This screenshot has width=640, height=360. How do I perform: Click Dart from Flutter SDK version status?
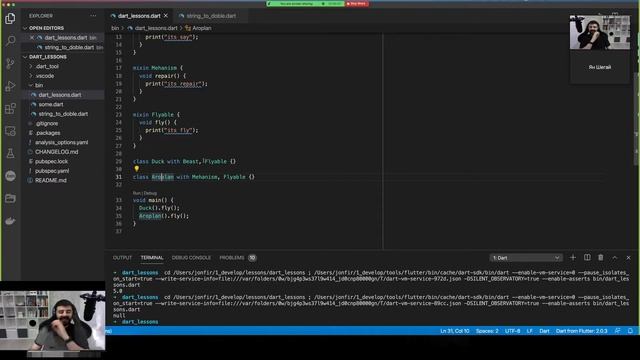tap(582, 331)
